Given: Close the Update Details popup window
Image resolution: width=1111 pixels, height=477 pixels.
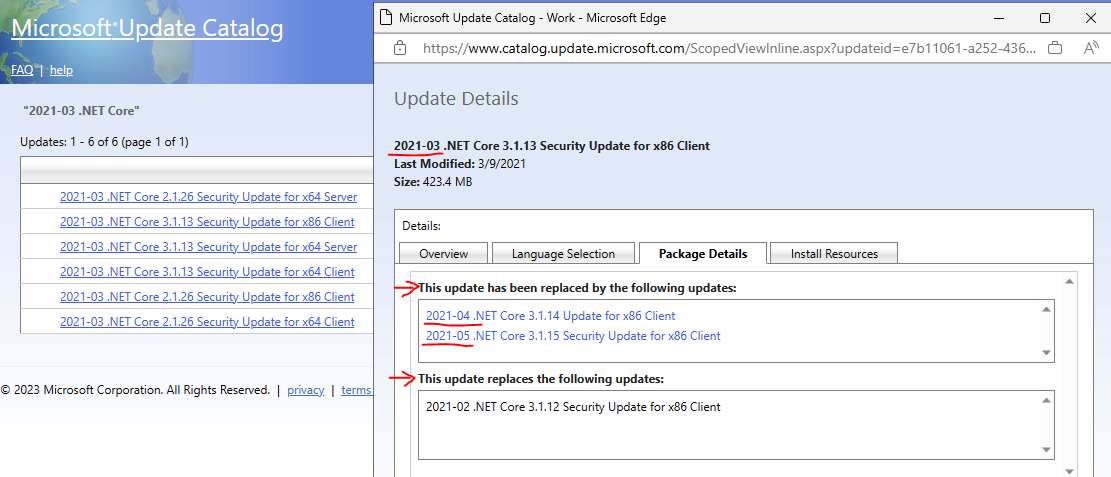Looking at the screenshot, I should click(x=1088, y=18).
